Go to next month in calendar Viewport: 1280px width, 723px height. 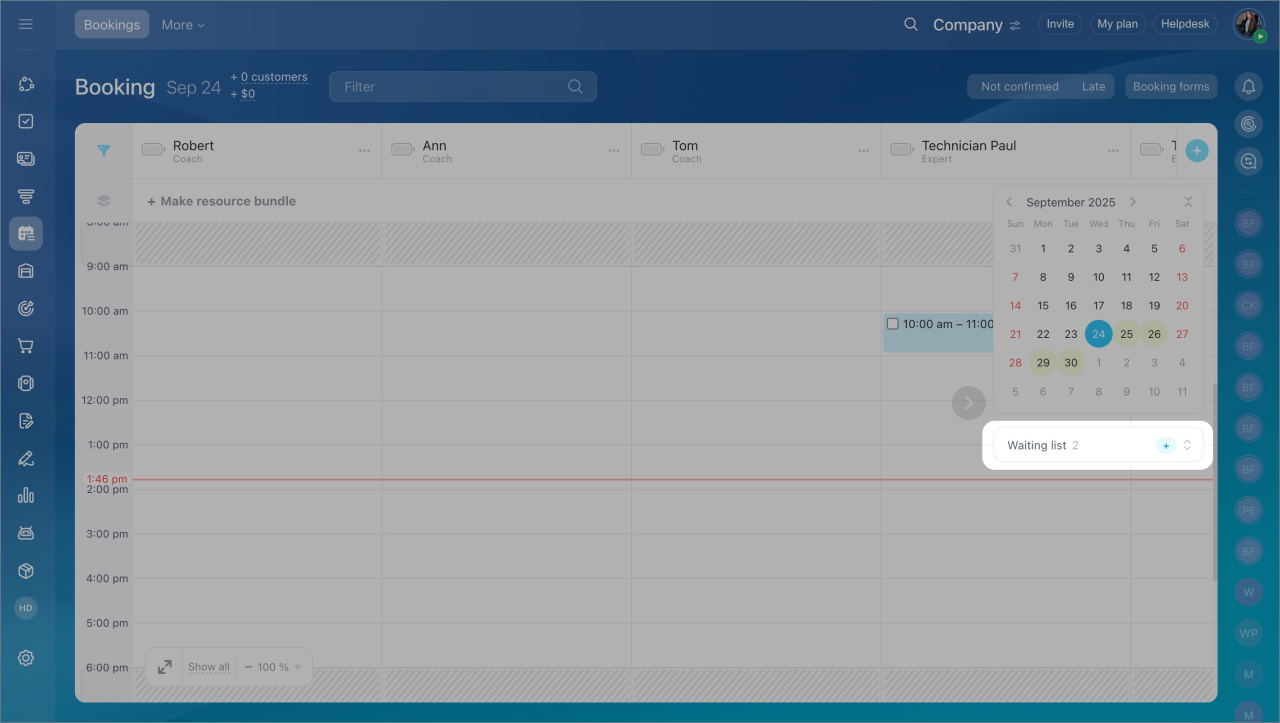[1133, 202]
